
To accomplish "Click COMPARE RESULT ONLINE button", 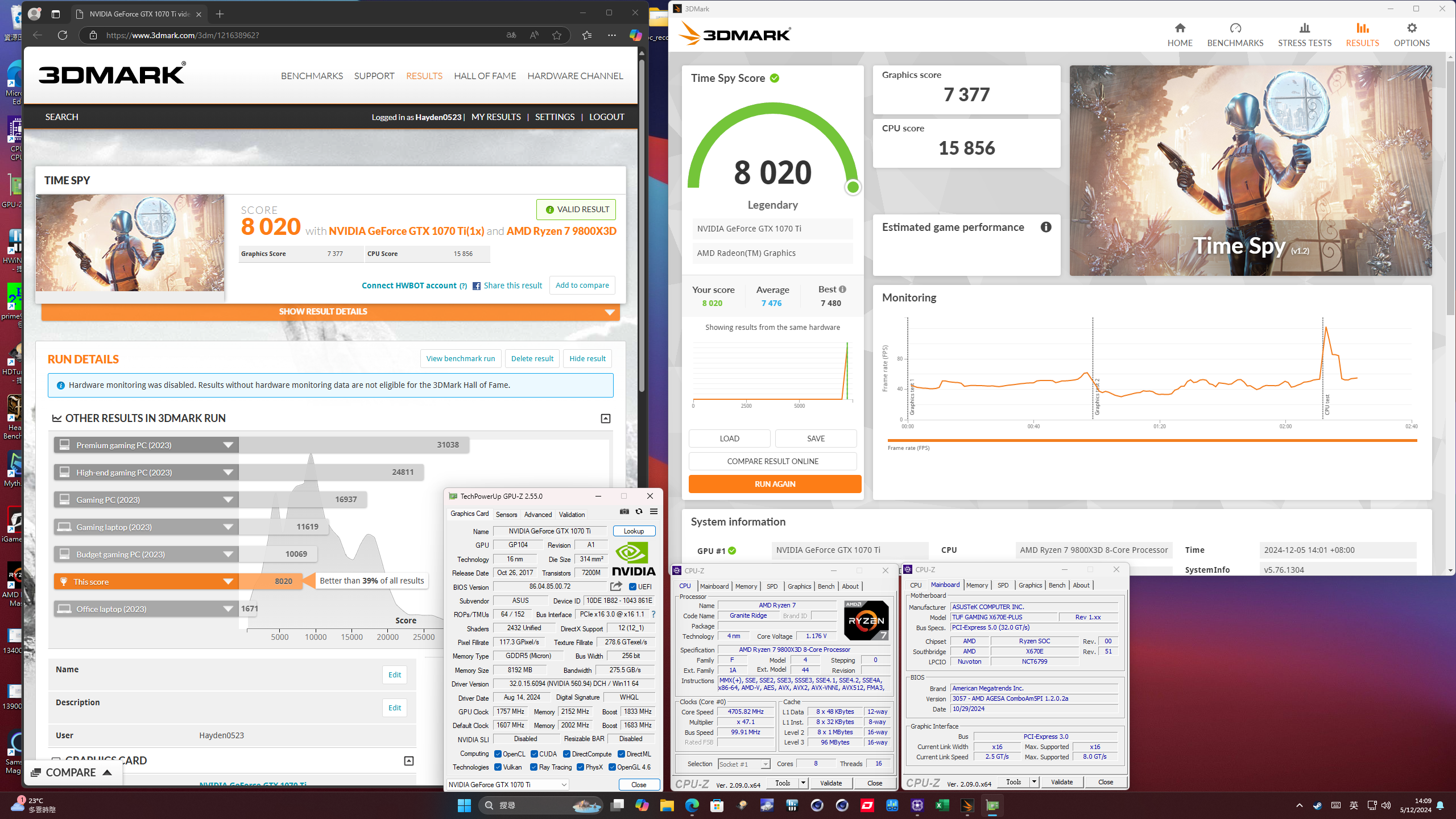I will tap(772, 461).
